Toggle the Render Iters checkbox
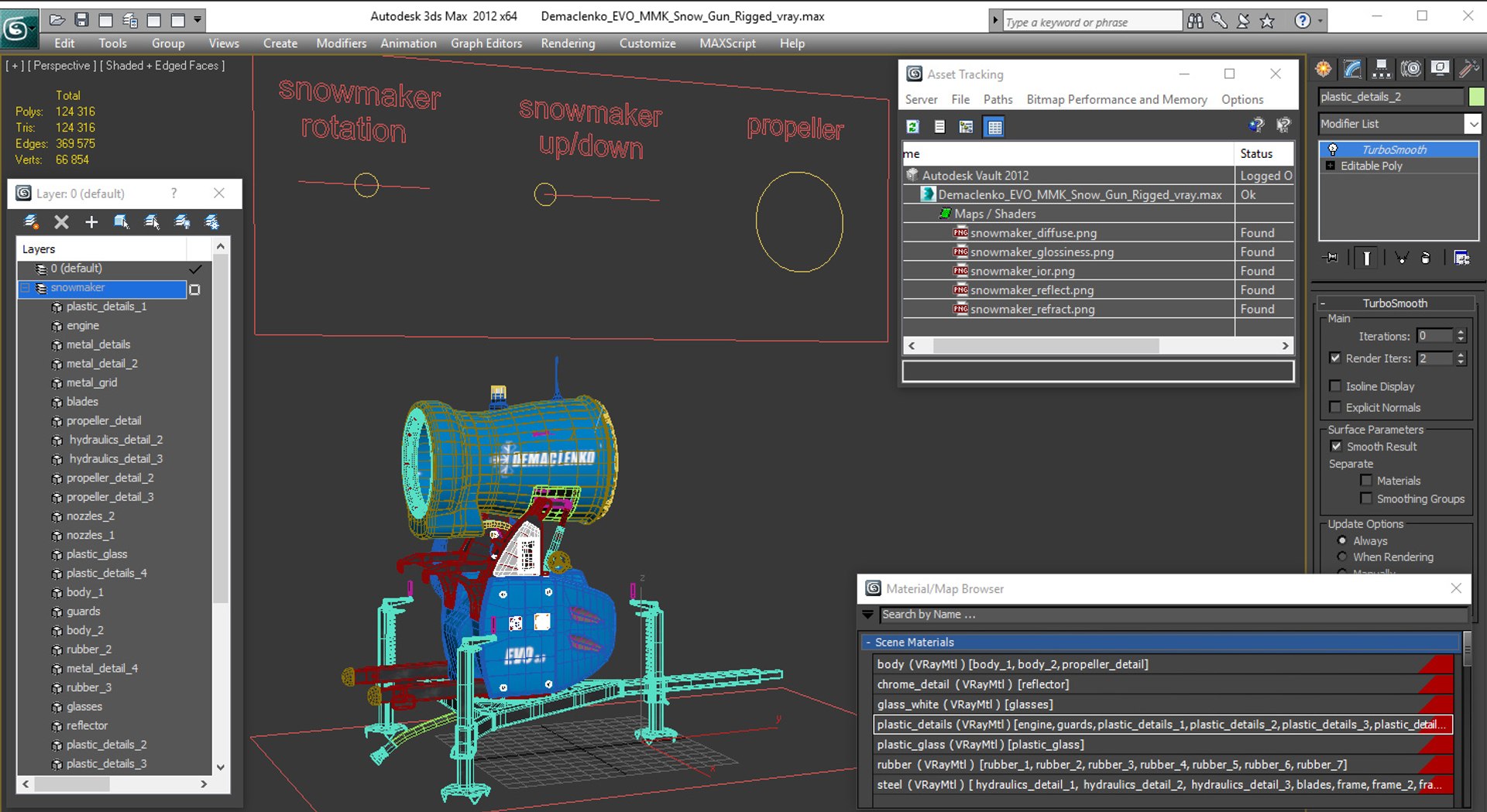This screenshot has width=1487, height=812. [1334, 358]
